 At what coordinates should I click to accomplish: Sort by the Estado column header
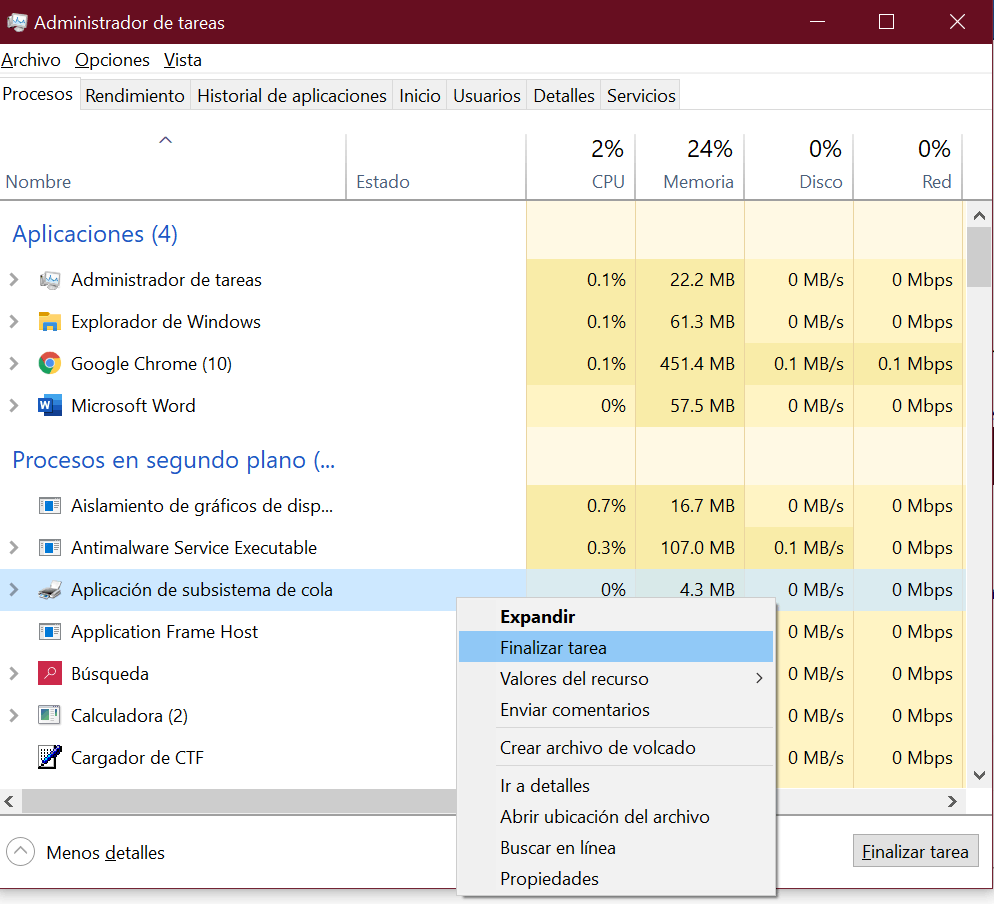pos(436,167)
